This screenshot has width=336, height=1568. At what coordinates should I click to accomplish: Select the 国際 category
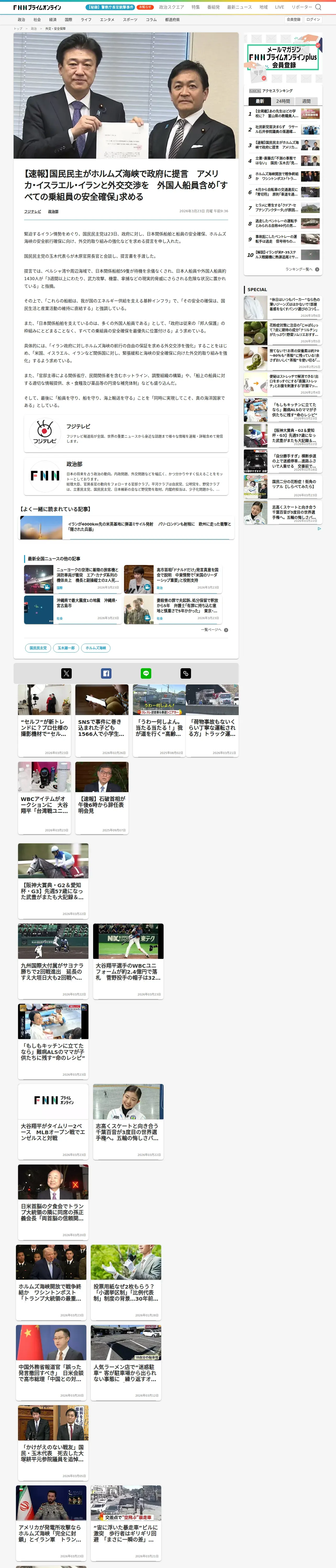coord(68,20)
